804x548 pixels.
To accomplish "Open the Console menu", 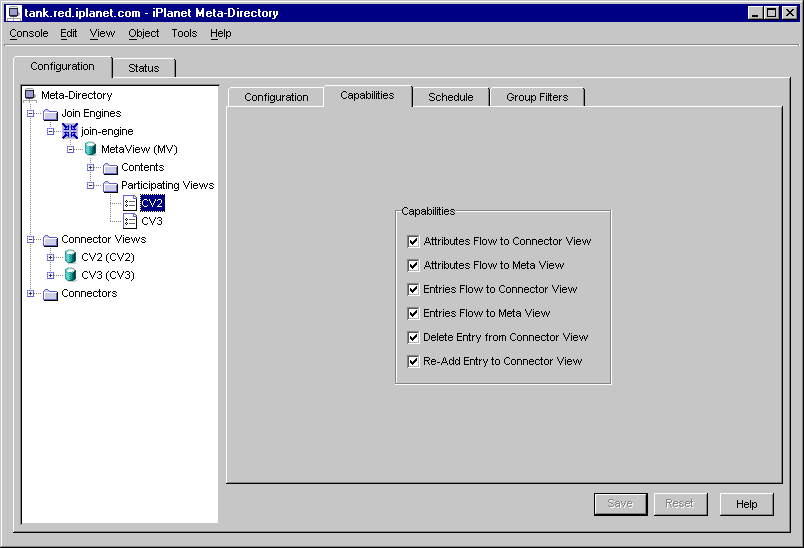I will click(29, 33).
